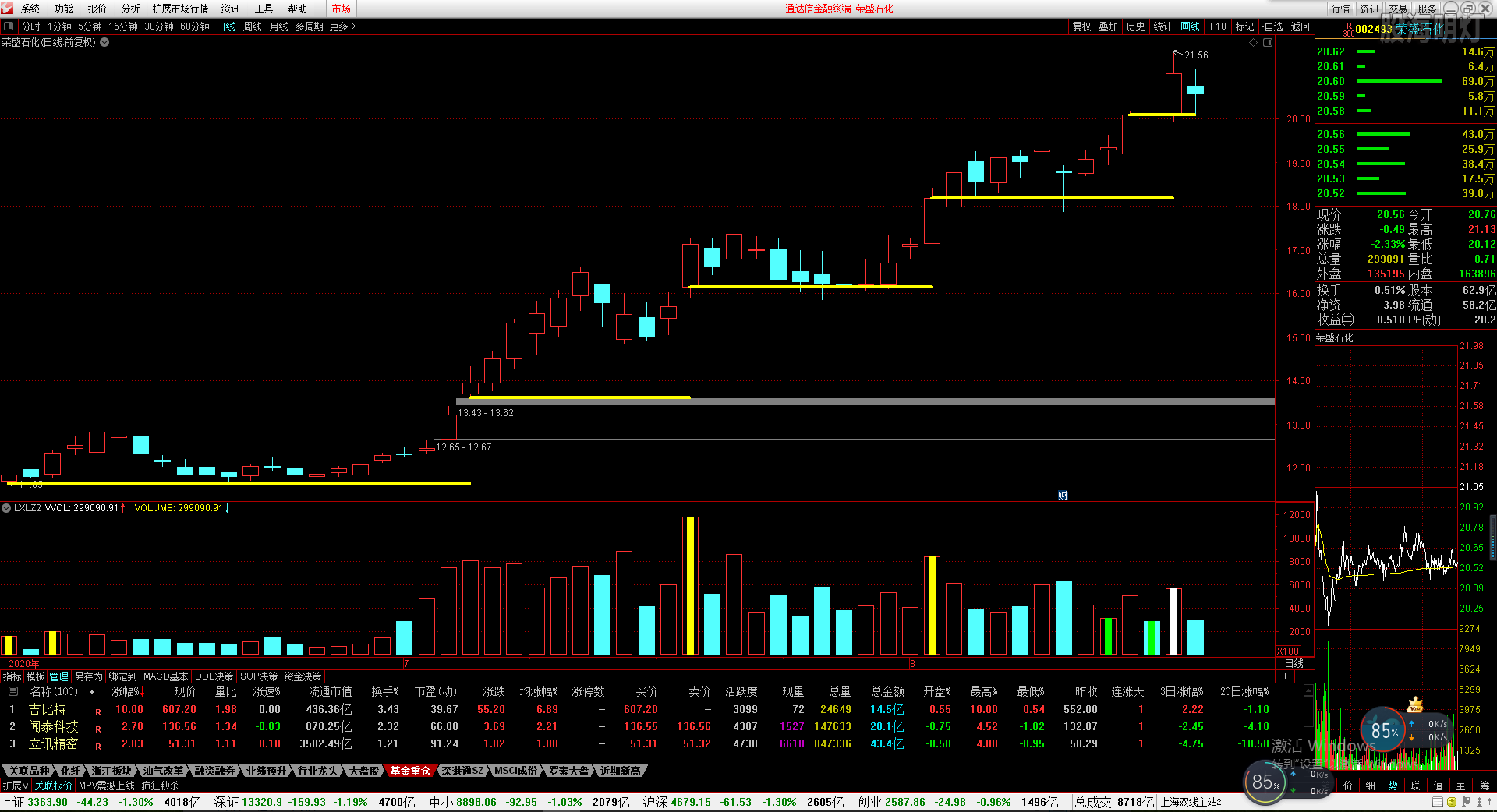Click the 历史 toolbar button
The image size is (1497, 812).
[x=1136, y=26]
